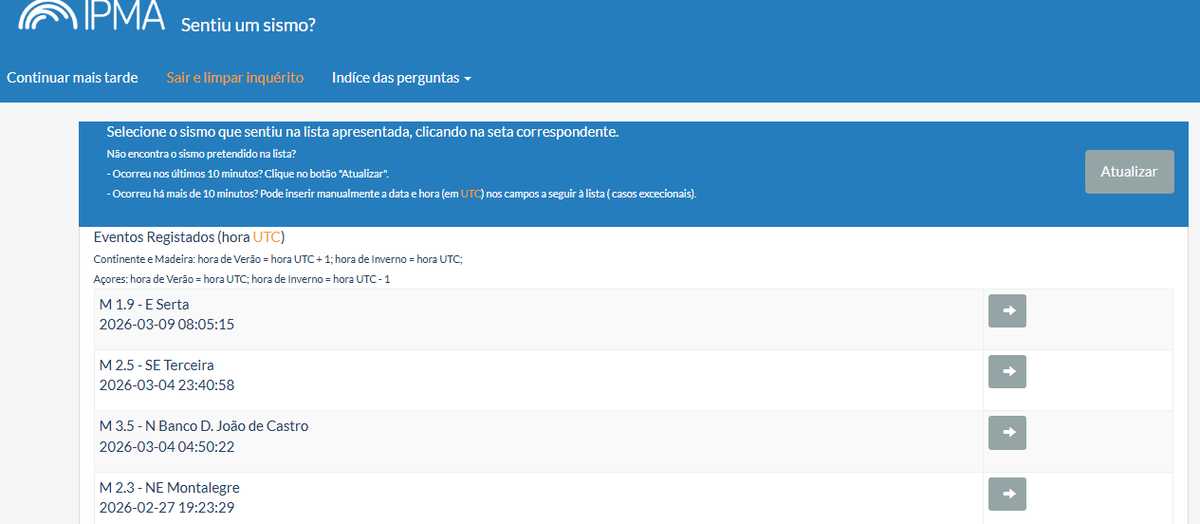Click orange UTC link in blue instructions
This screenshot has height=524, width=1200.
tap(471, 193)
